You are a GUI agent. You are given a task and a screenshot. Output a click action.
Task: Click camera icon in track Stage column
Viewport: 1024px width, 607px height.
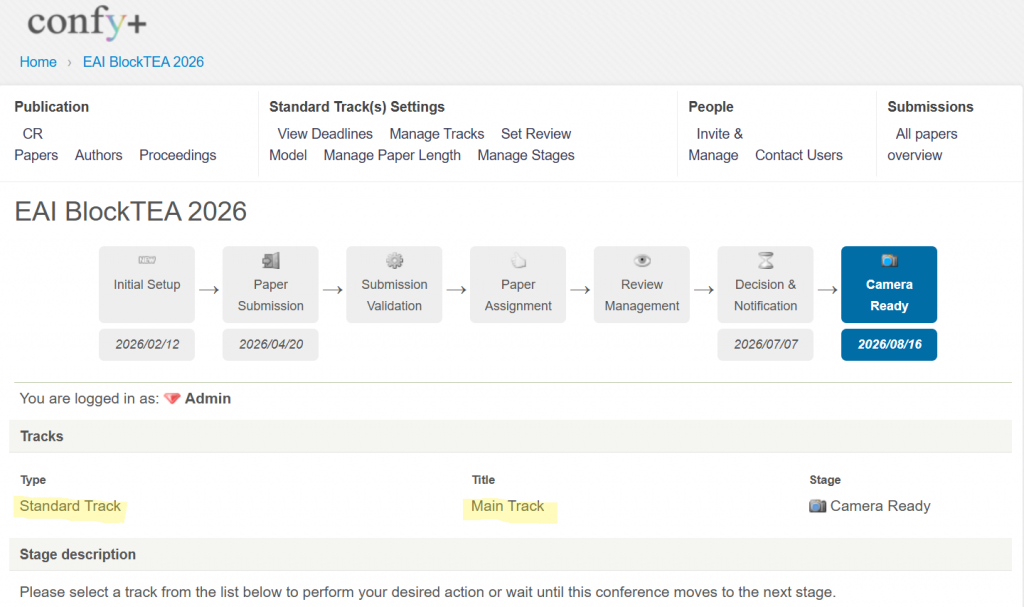(818, 506)
